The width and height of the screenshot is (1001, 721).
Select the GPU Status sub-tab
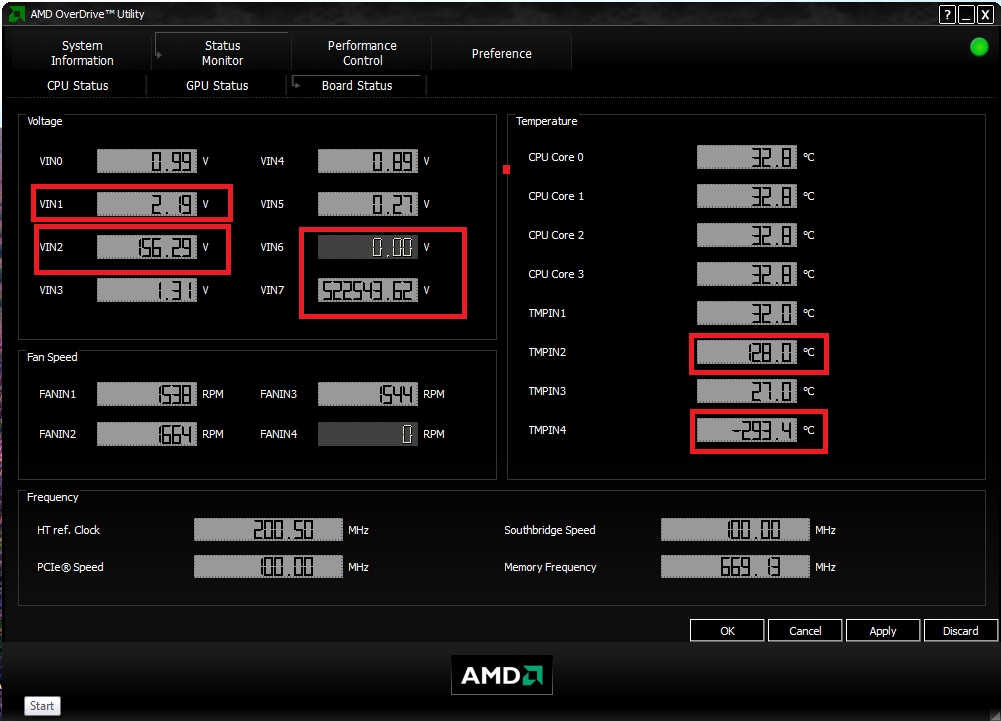(x=217, y=86)
